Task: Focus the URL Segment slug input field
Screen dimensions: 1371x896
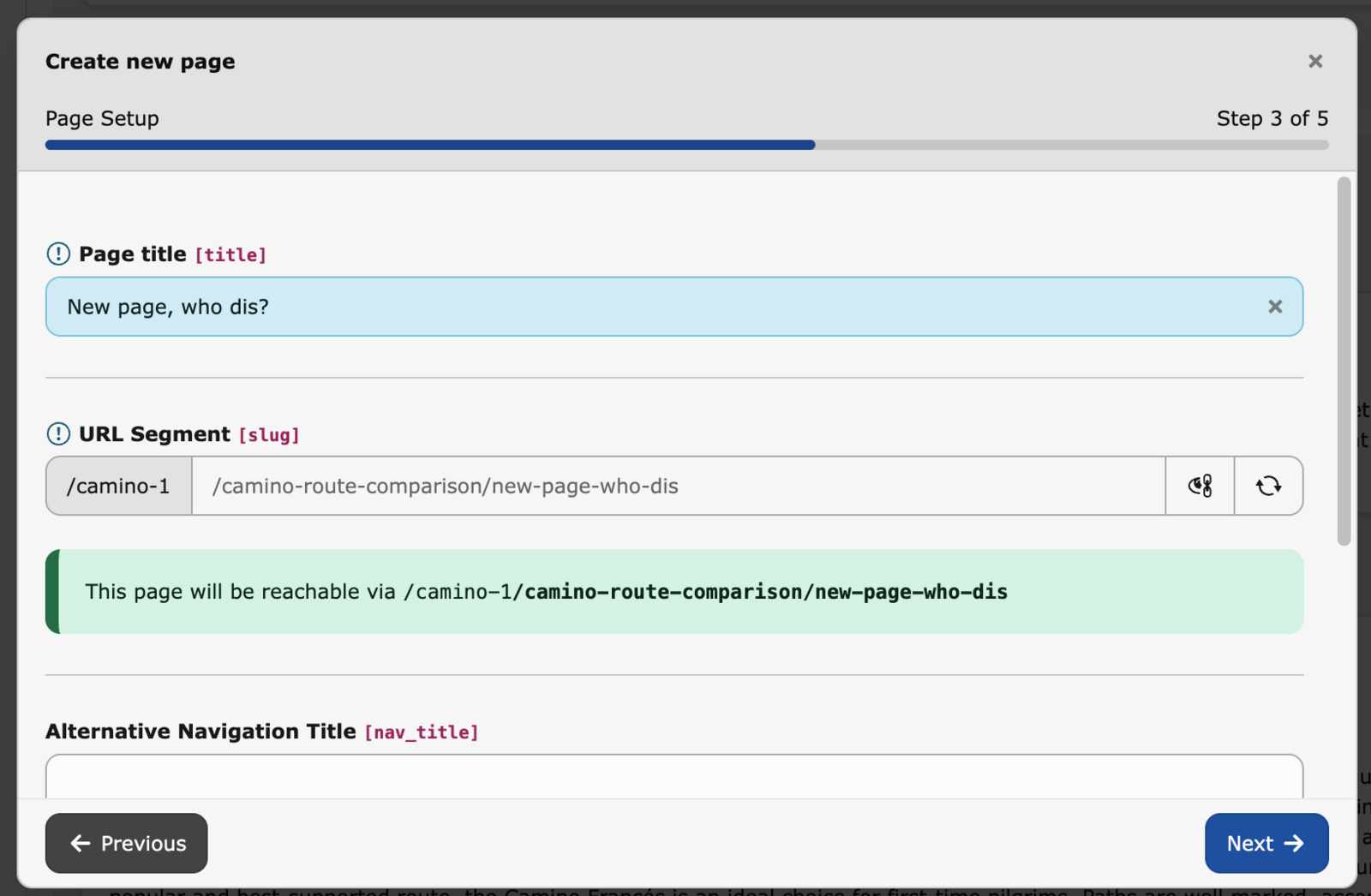Action: 677,486
